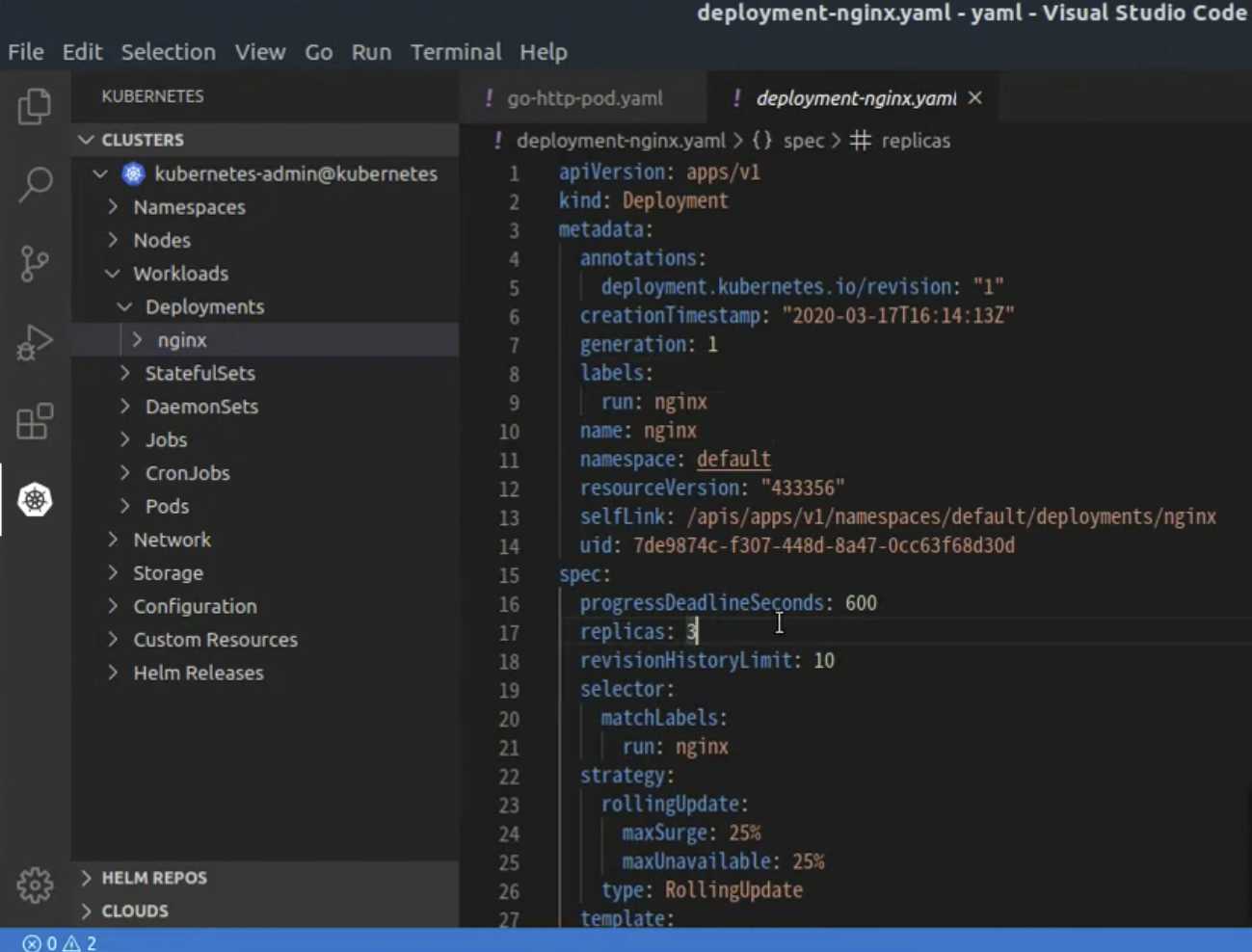Click the errors icon in status bar
This screenshot has width=1252, height=952.
(32, 943)
